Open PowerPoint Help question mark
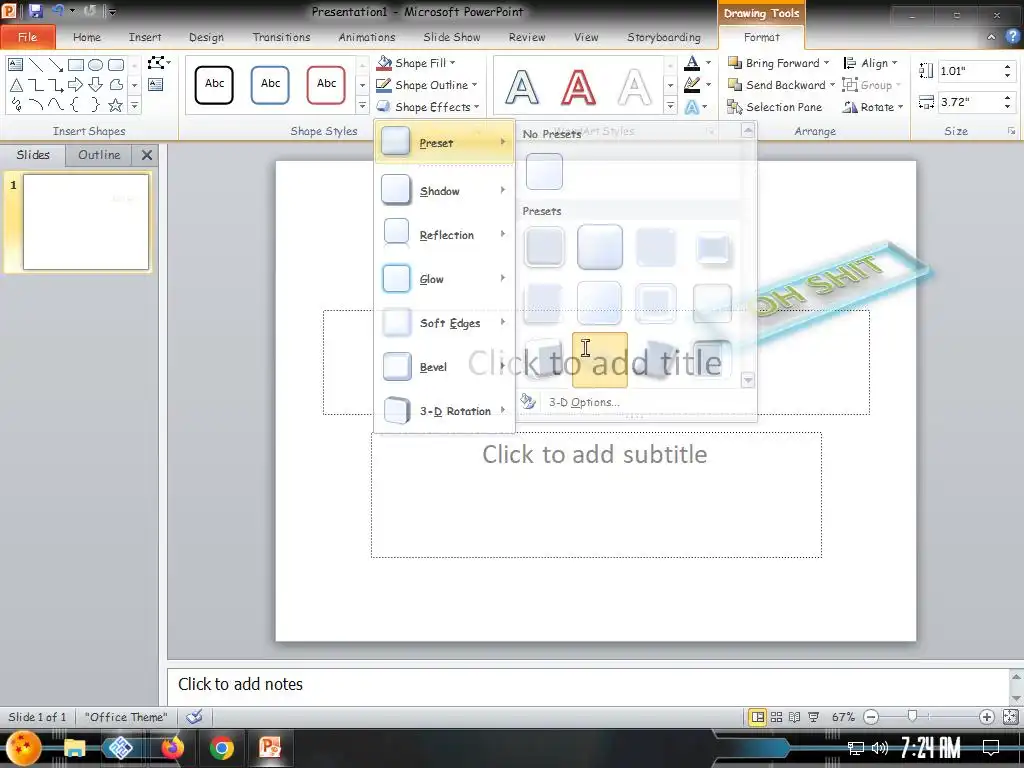The width and height of the screenshot is (1024, 768). point(1012,37)
